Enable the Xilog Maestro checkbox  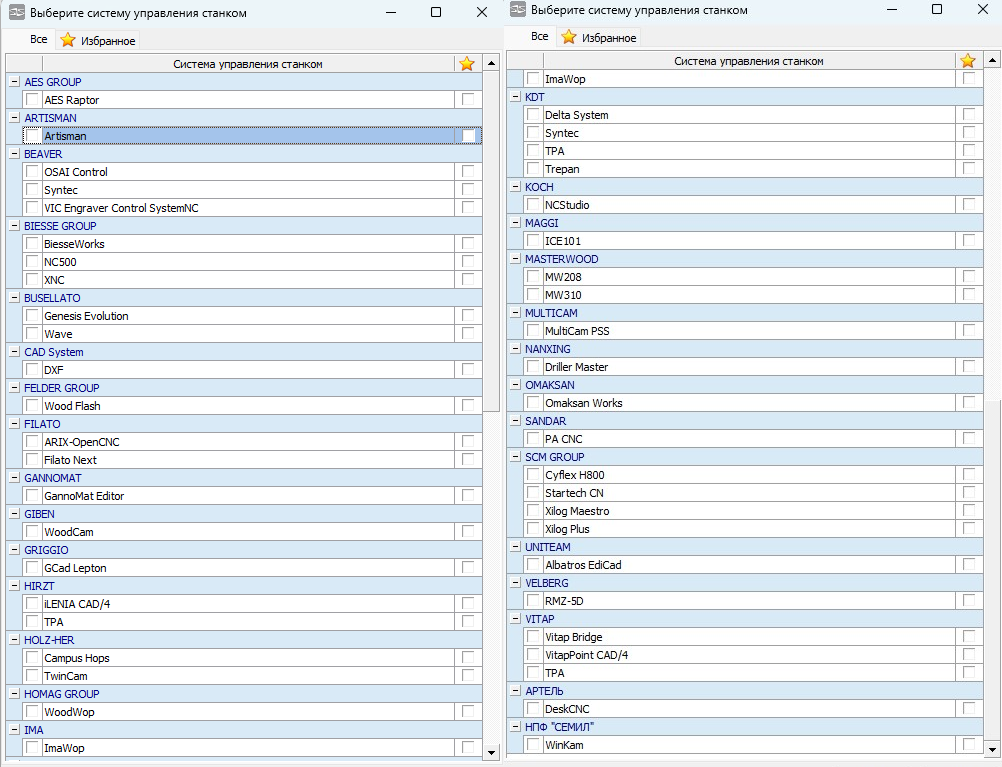534,511
